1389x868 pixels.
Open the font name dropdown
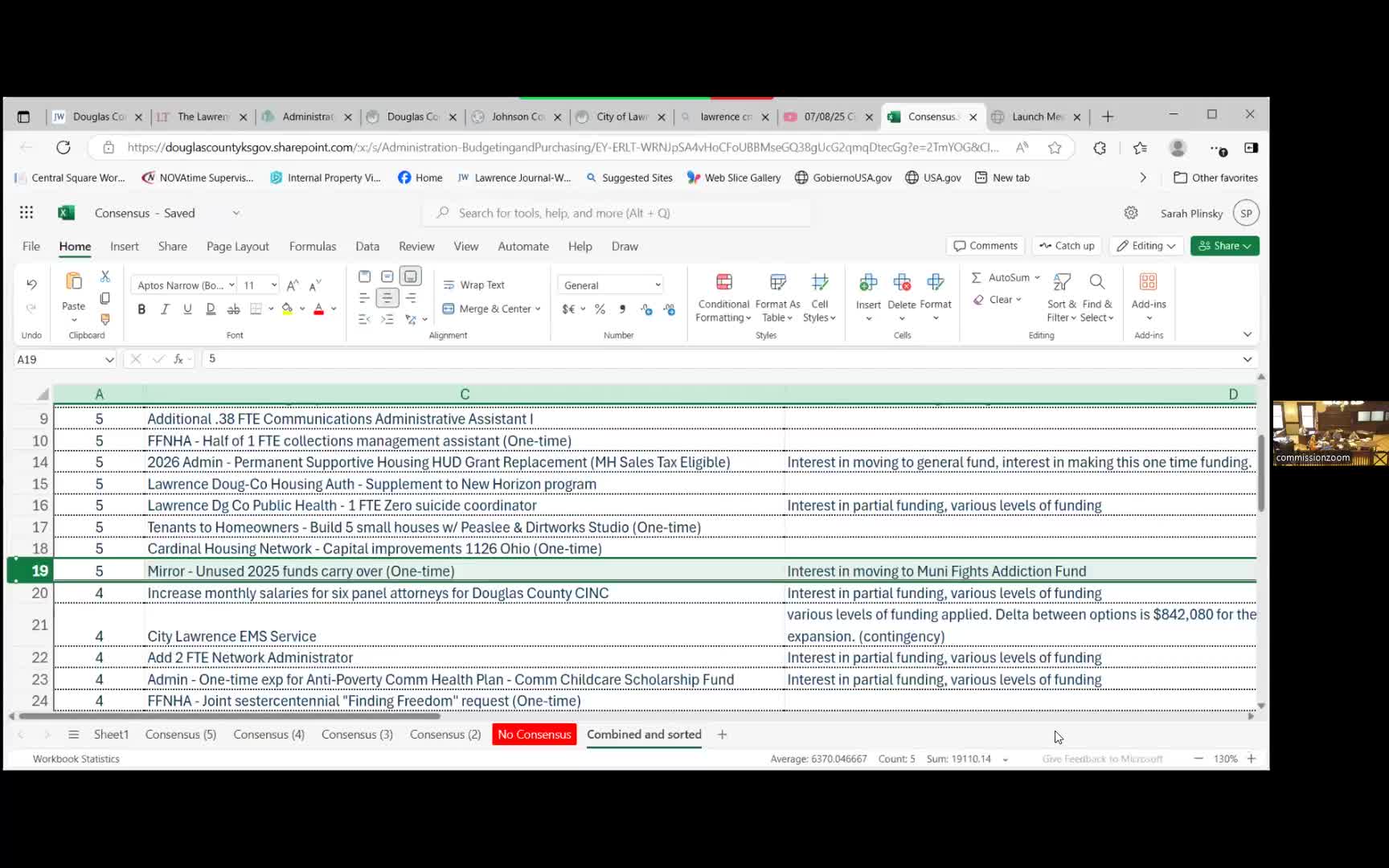click(231, 285)
